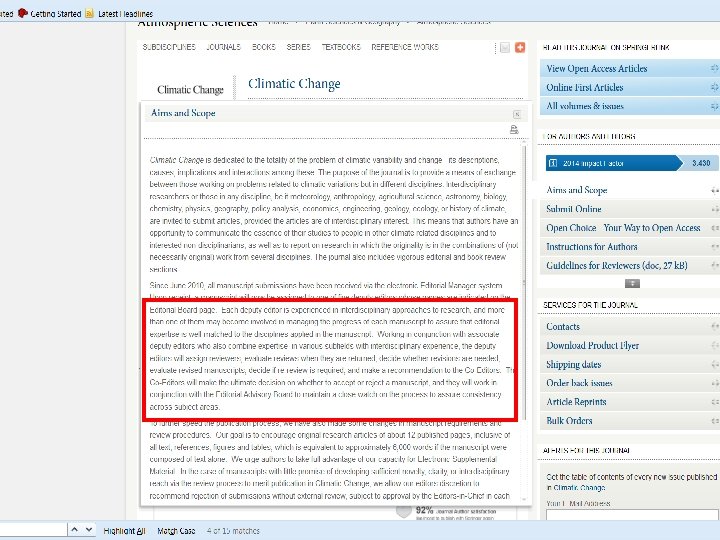Image resolution: width=720 pixels, height=540 pixels.
Task: Click the 2014 Impact Factor banner
Action: click(x=632, y=163)
